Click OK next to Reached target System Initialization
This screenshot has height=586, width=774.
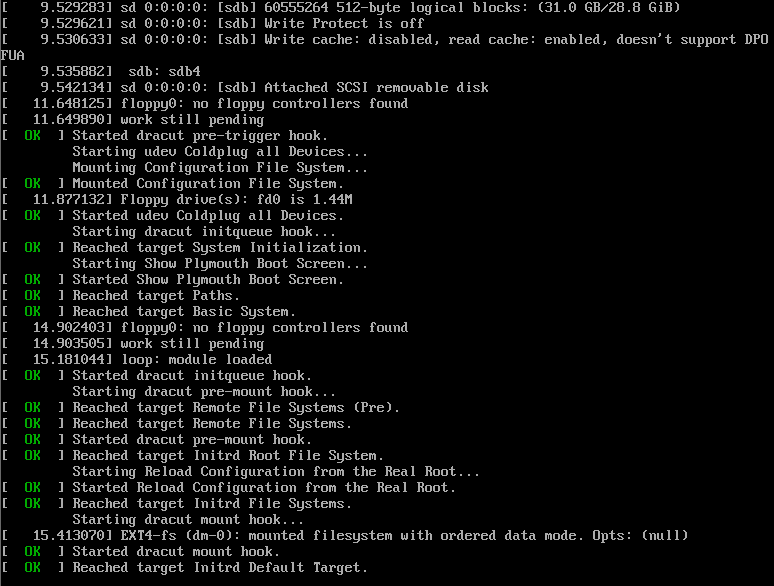click(33, 248)
